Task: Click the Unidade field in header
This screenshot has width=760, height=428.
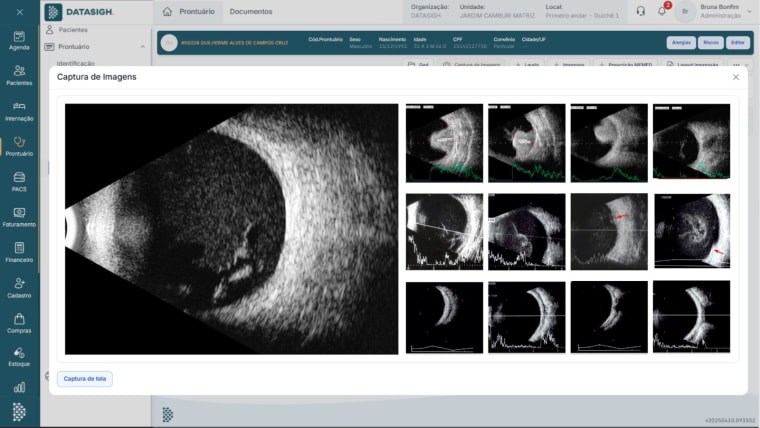Action: 497,12
